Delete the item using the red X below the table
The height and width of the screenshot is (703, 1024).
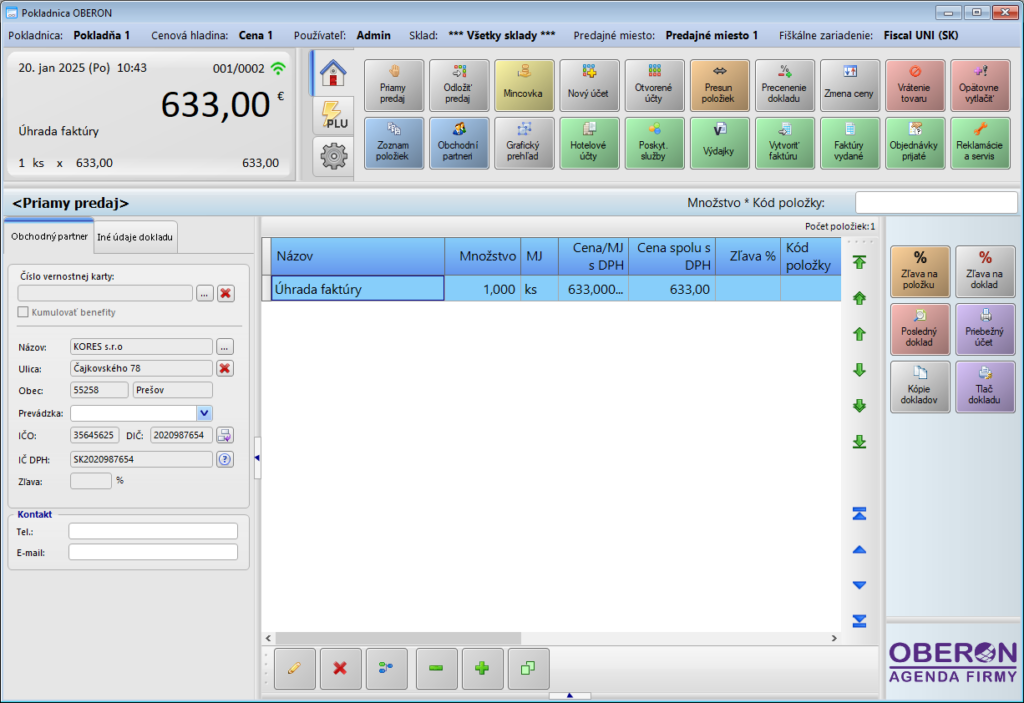click(340, 668)
